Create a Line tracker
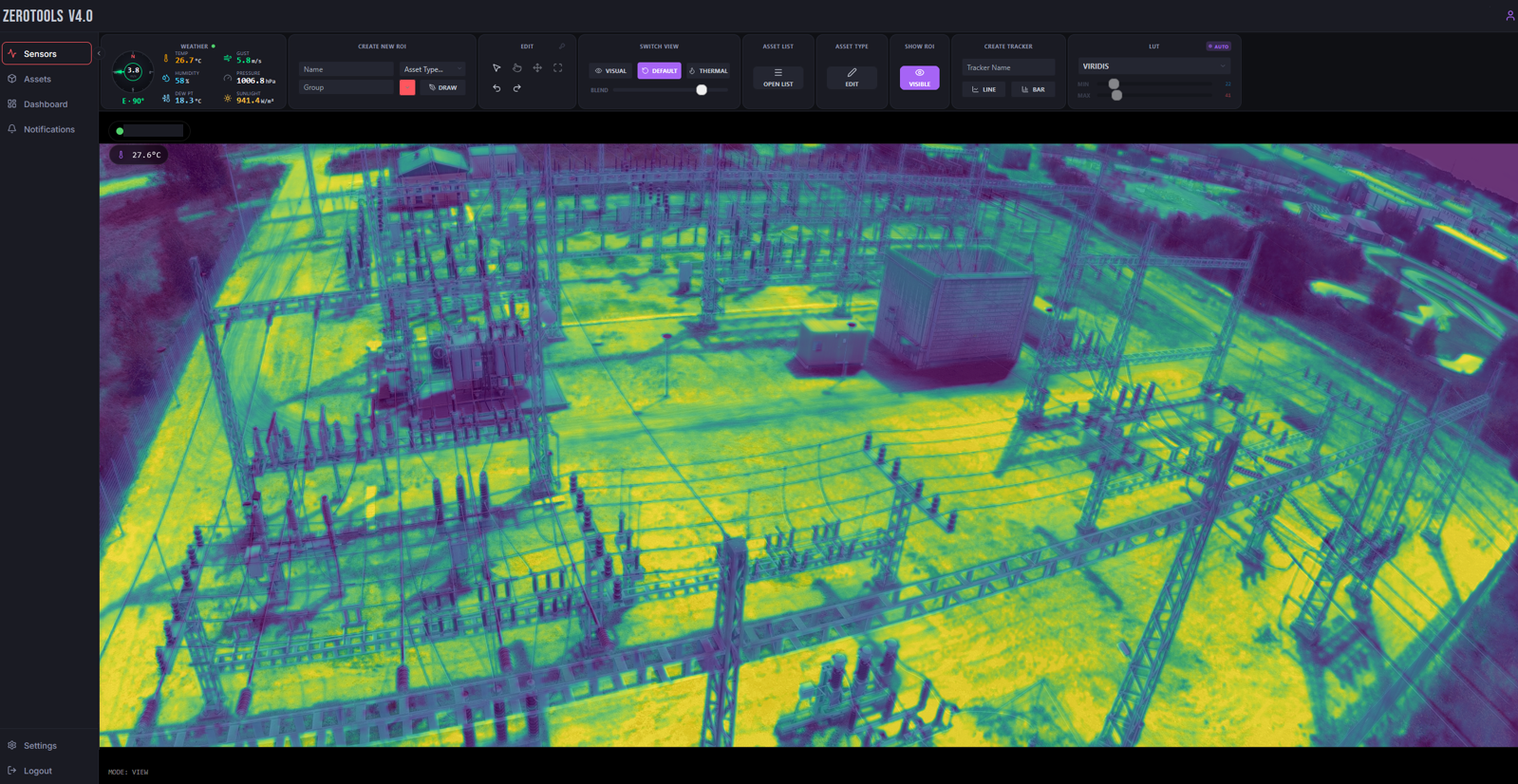 [984, 89]
